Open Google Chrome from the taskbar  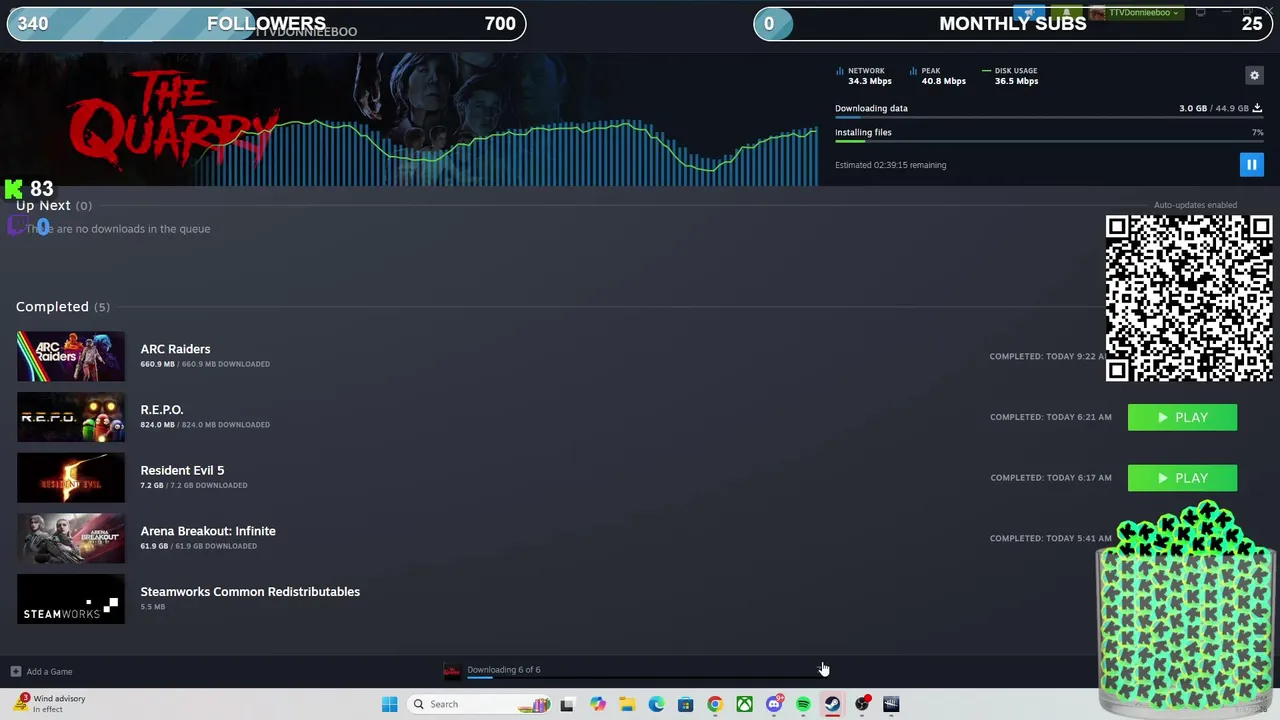(x=715, y=704)
